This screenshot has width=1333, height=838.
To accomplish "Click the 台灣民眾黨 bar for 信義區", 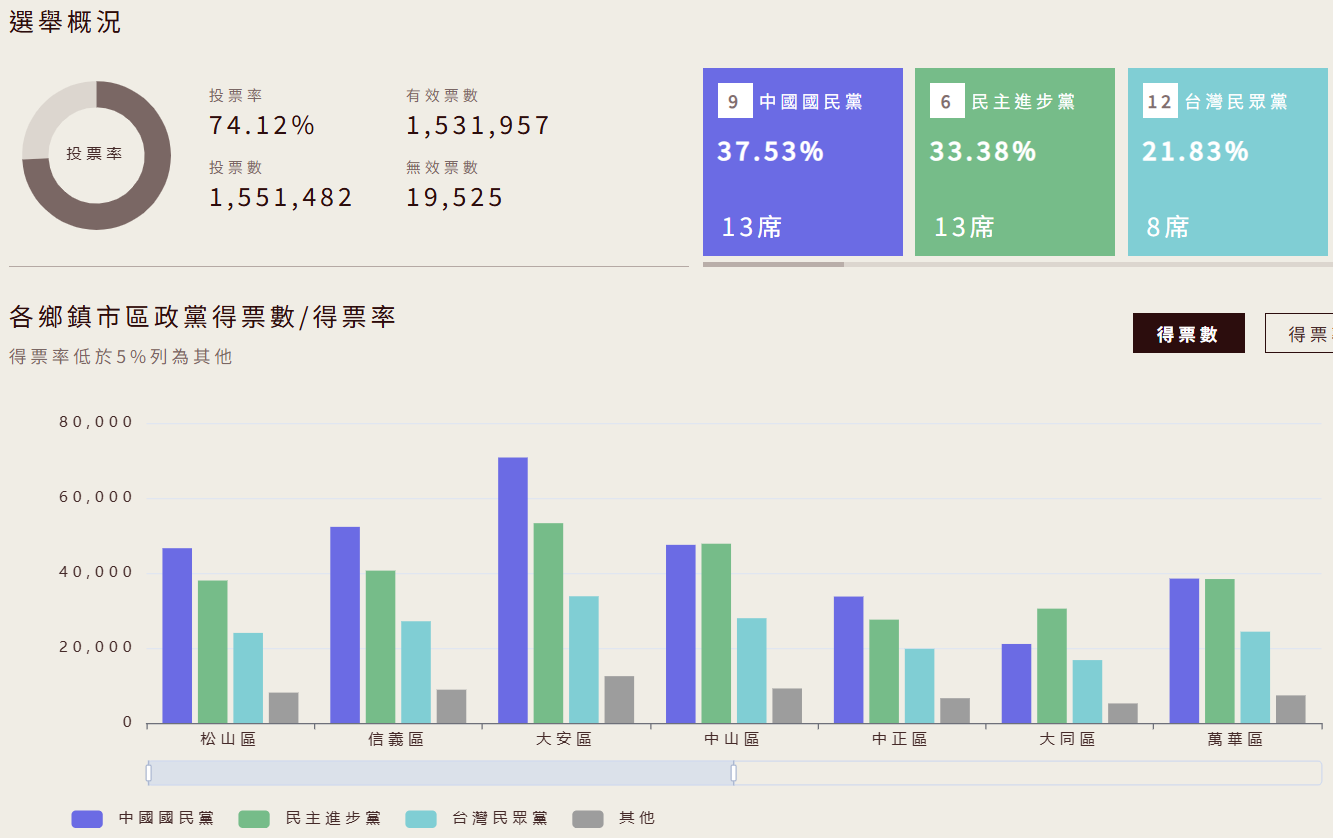I will (416, 672).
